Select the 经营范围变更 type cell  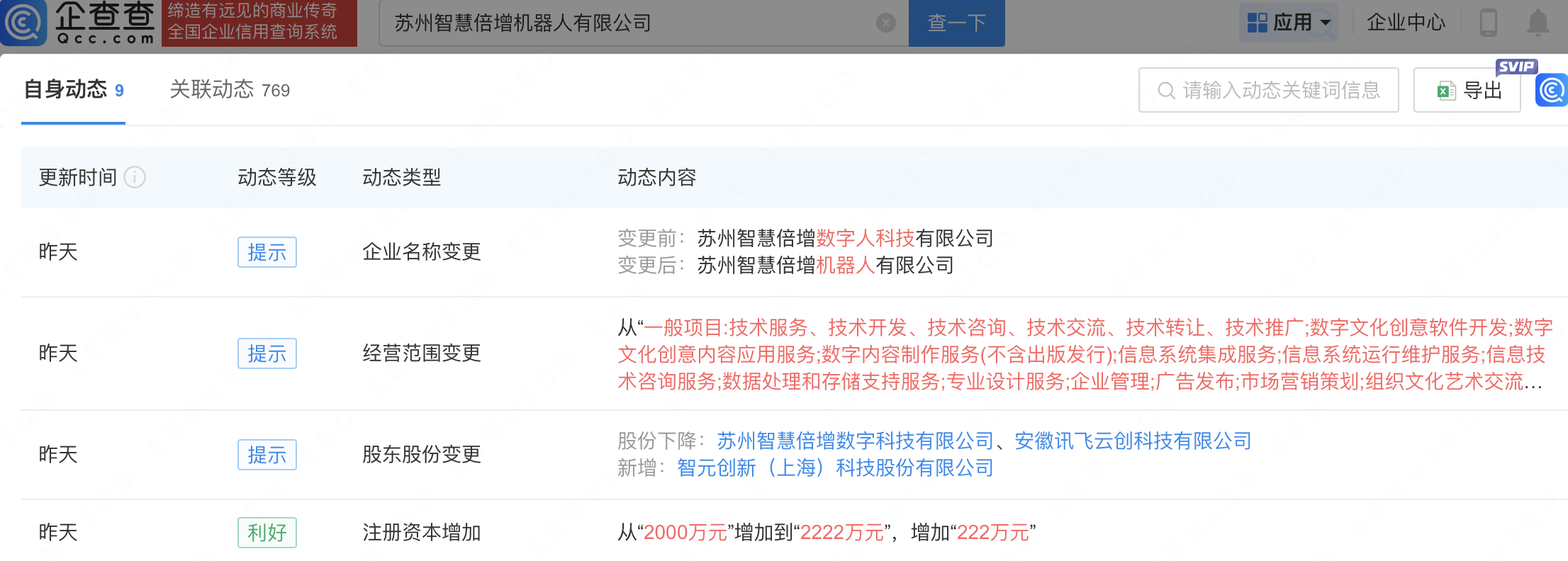click(x=422, y=353)
